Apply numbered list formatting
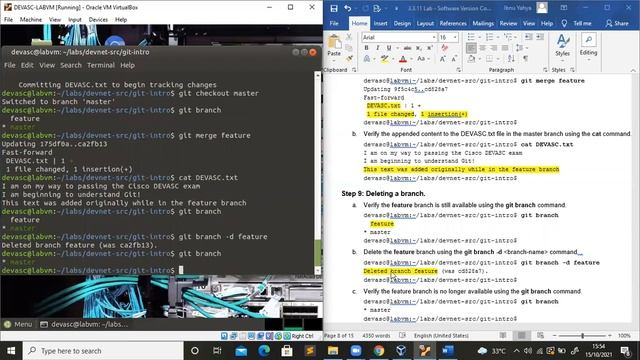 click(489, 37)
